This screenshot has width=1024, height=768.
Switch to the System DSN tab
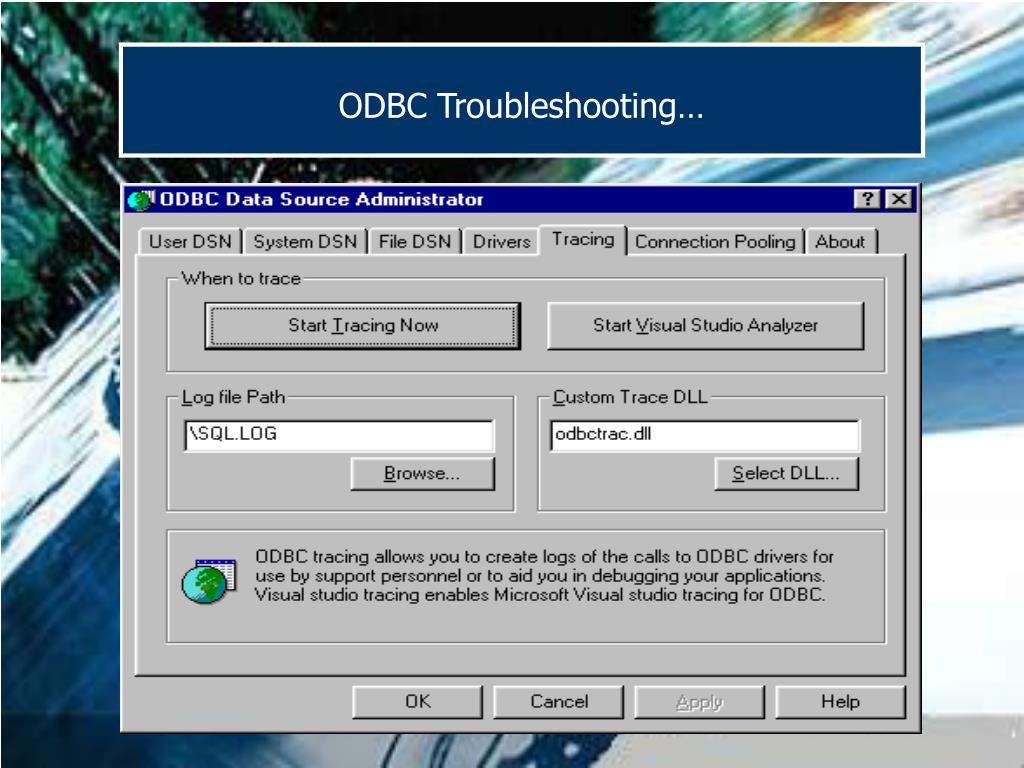[305, 242]
